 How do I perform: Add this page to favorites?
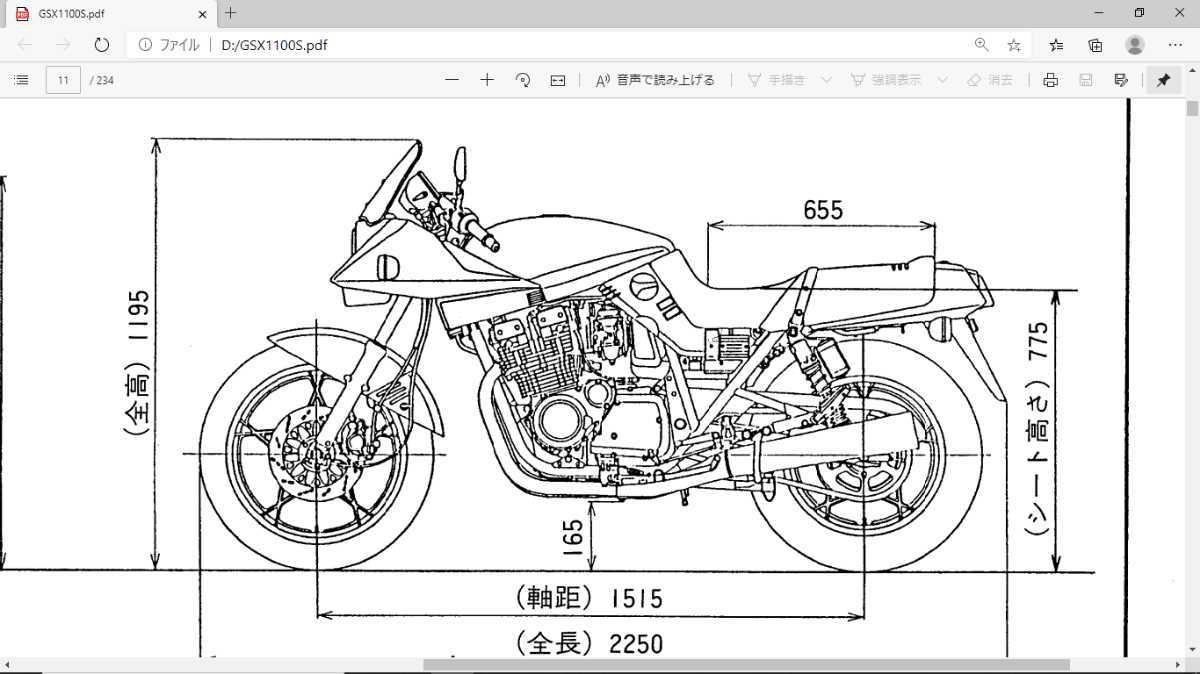point(1013,45)
